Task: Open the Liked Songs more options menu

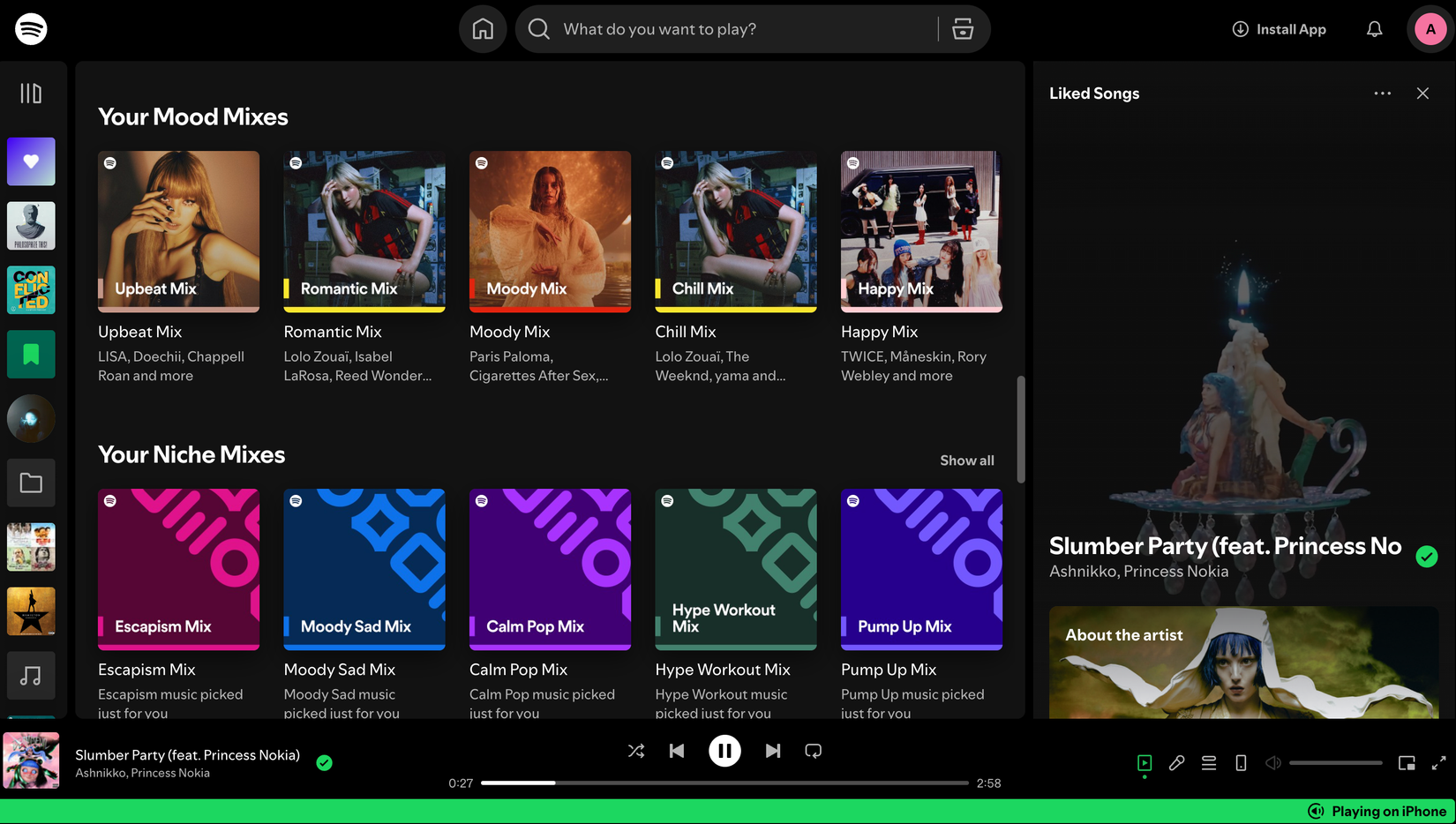Action: click(1383, 93)
